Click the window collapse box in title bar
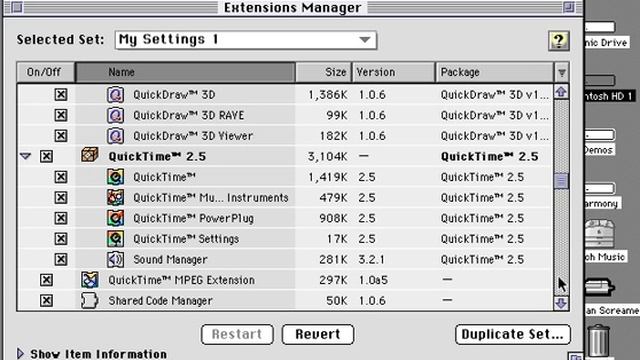Viewport: 640px width, 360px height. pyautogui.click(x=568, y=7)
